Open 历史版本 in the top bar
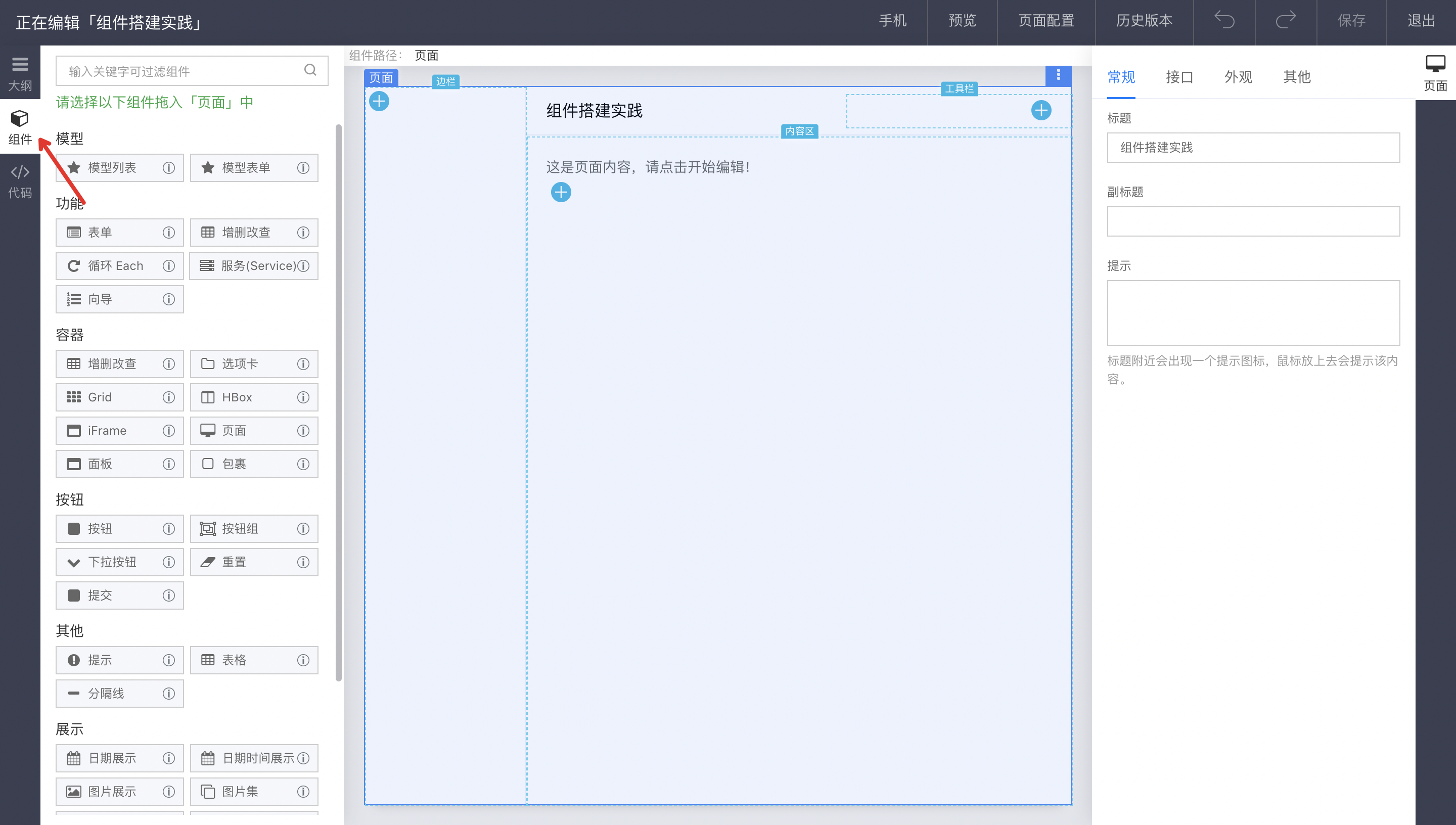Image resolution: width=1456 pixels, height=825 pixels. 1144,21
